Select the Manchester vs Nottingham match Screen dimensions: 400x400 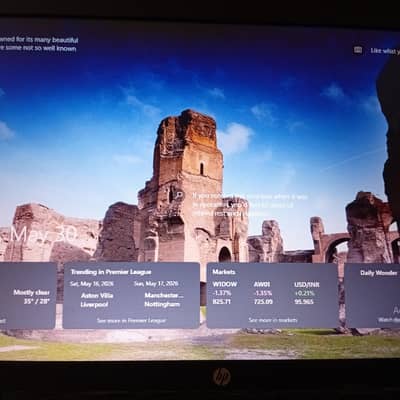pyautogui.click(x=163, y=300)
